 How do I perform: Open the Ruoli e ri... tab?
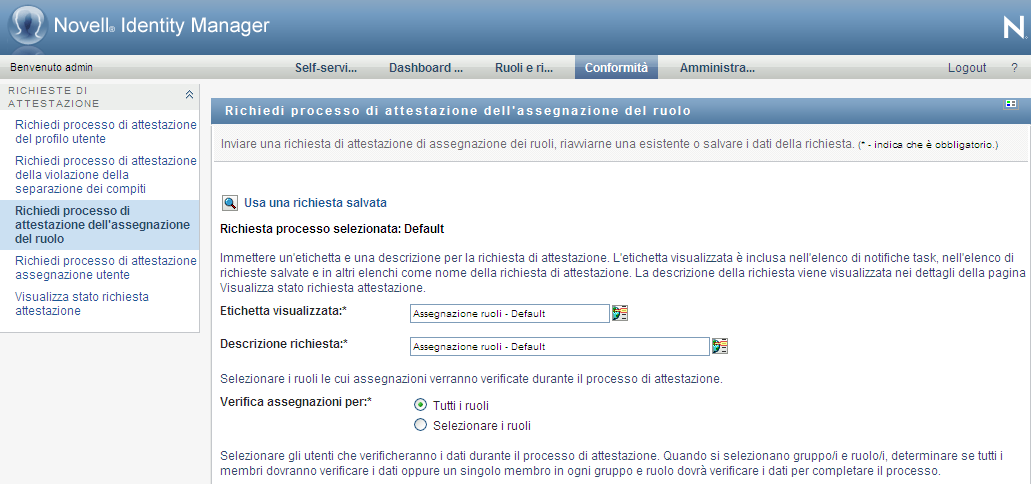pos(524,67)
